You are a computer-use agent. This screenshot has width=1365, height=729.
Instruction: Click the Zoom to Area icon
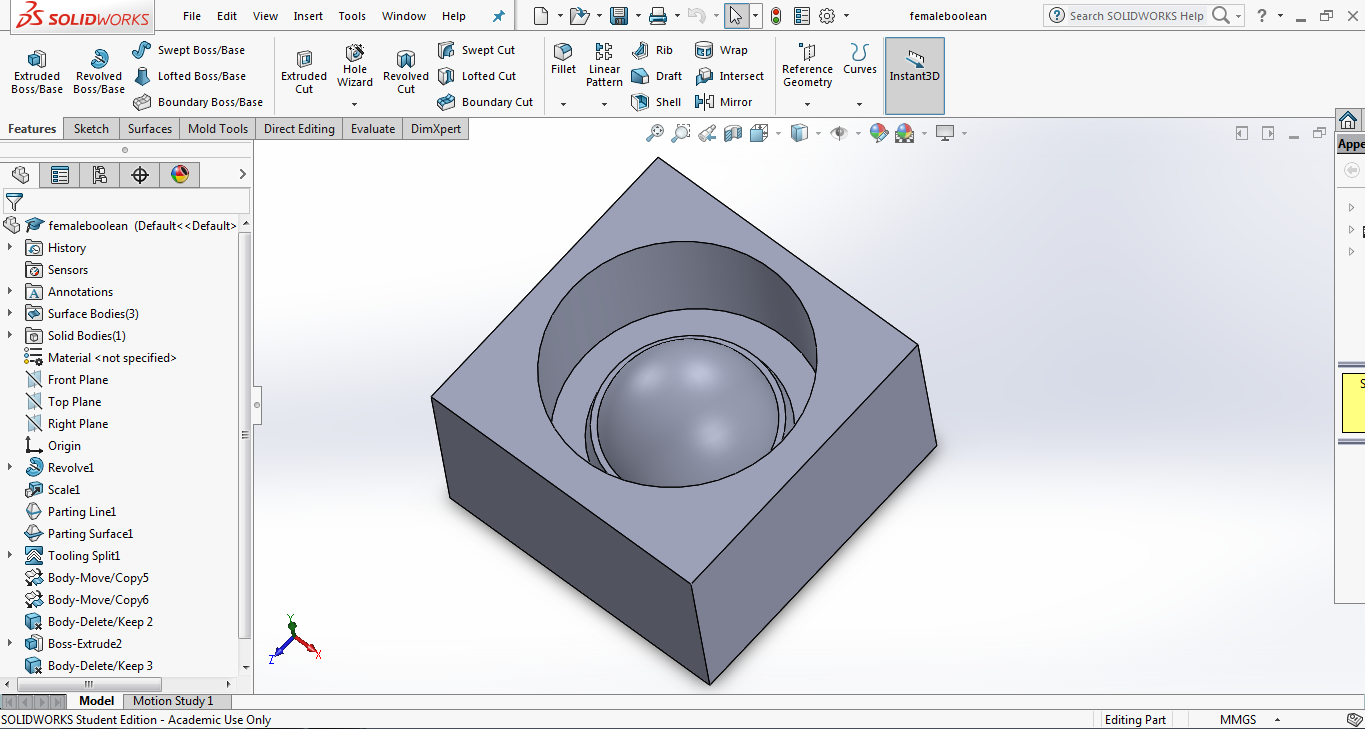(x=681, y=133)
